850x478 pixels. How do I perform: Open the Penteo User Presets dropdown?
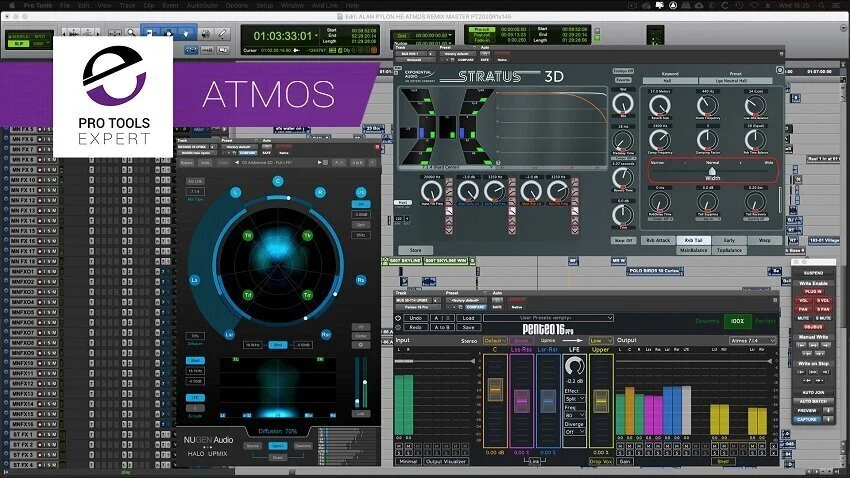549,318
